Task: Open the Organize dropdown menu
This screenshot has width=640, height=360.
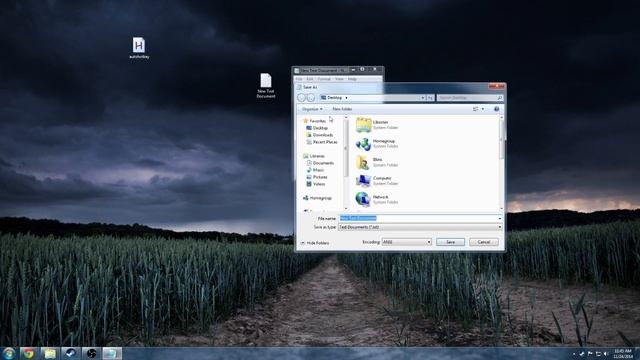Action: coord(312,109)
